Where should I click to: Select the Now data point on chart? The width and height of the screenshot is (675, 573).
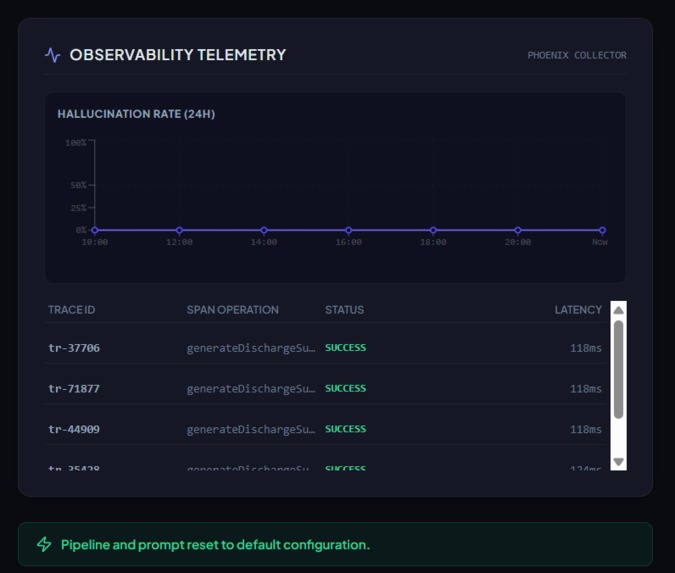coord(602,230)
